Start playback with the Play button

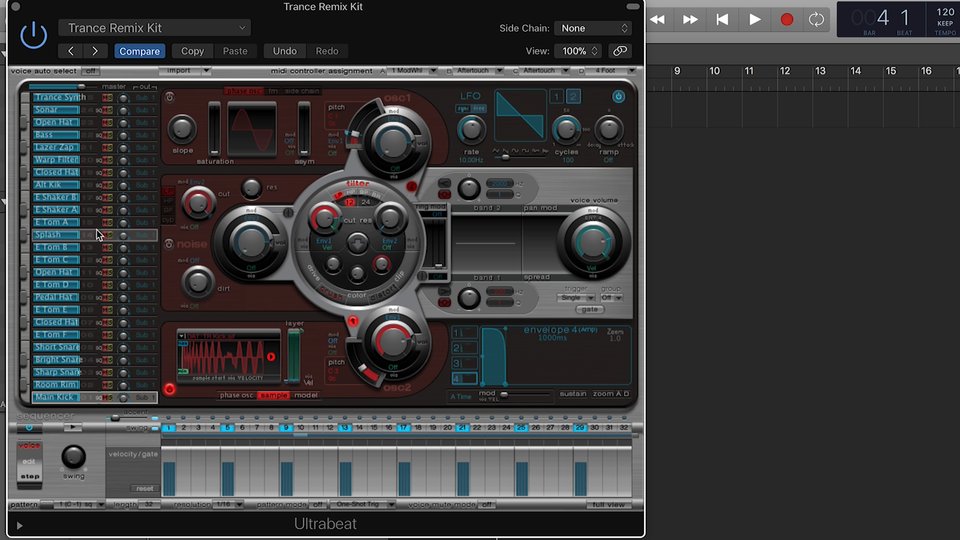[755, 20]
